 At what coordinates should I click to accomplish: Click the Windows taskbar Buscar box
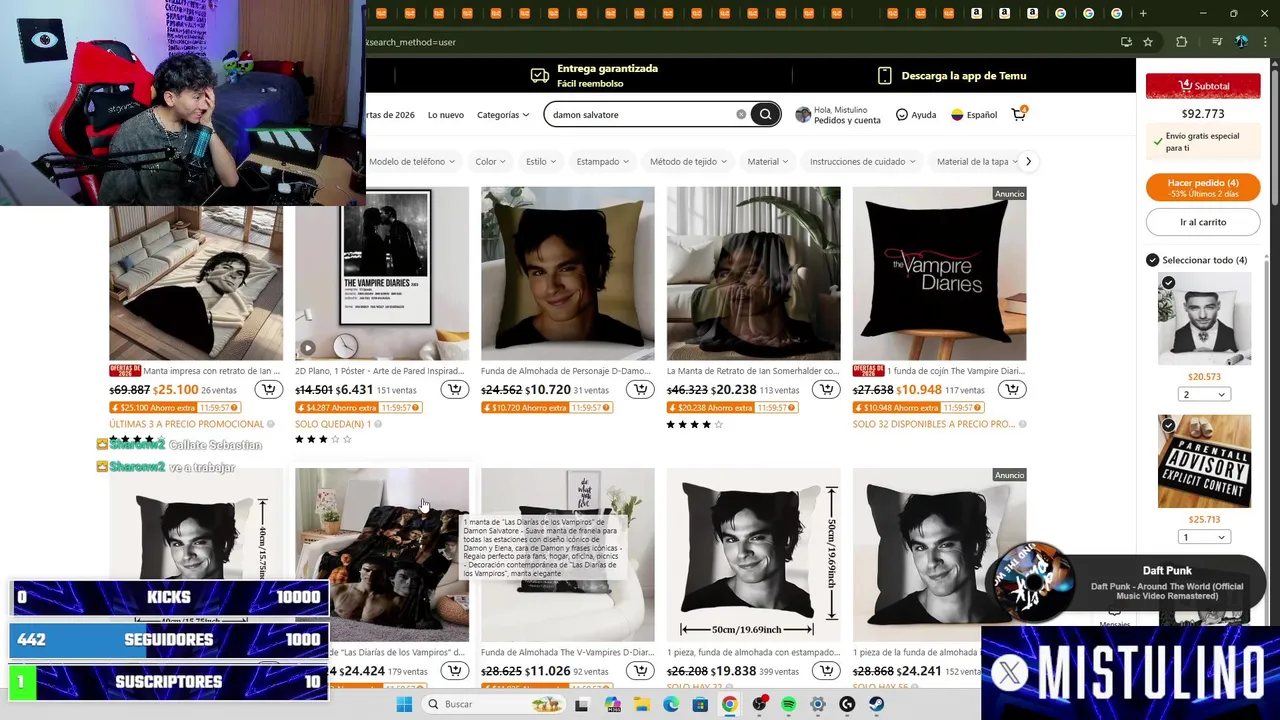click(x=494, y=704)
